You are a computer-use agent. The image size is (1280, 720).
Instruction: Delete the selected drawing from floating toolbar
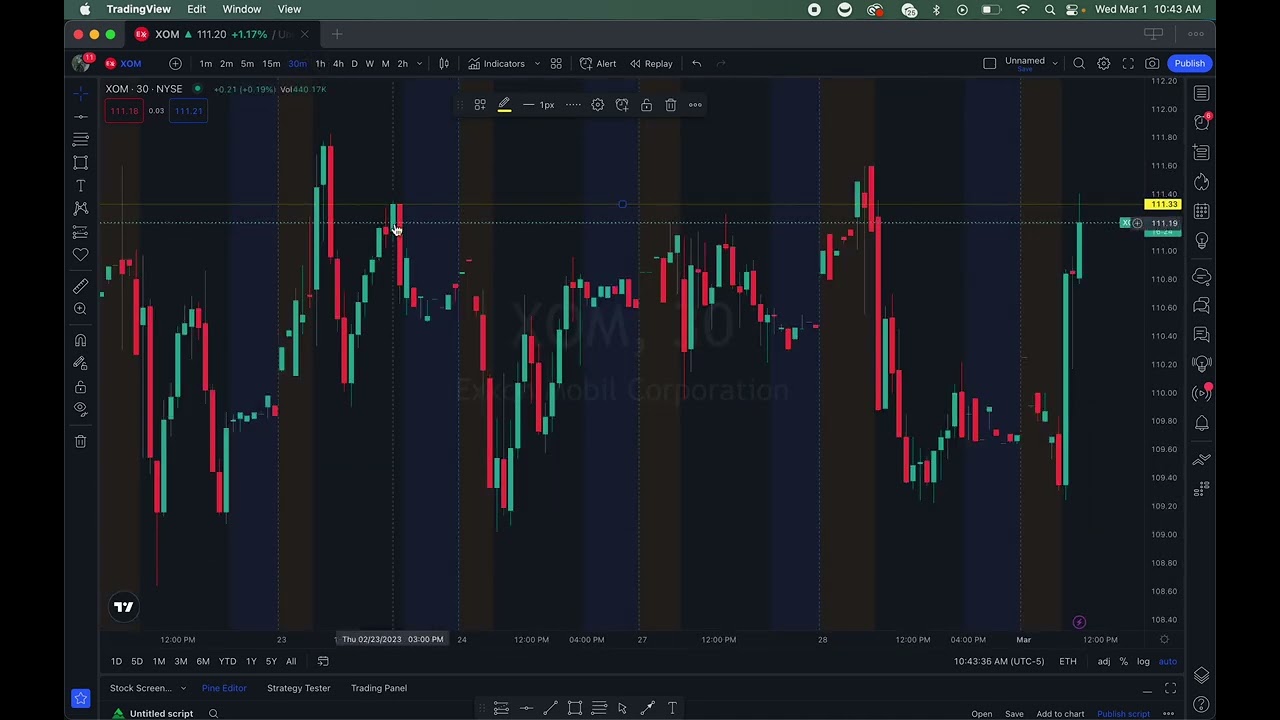point(671,105)
